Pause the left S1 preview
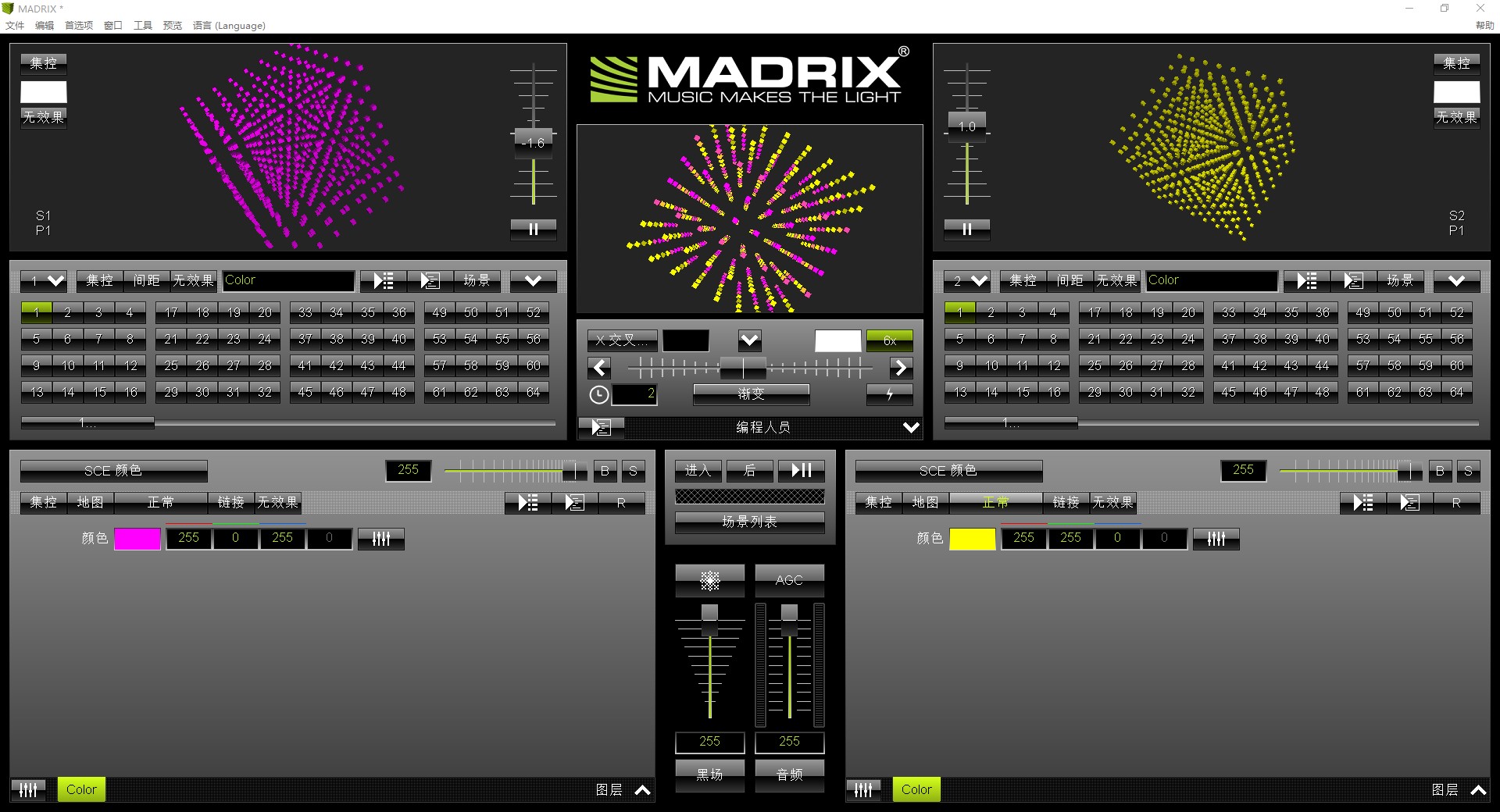 534,229
